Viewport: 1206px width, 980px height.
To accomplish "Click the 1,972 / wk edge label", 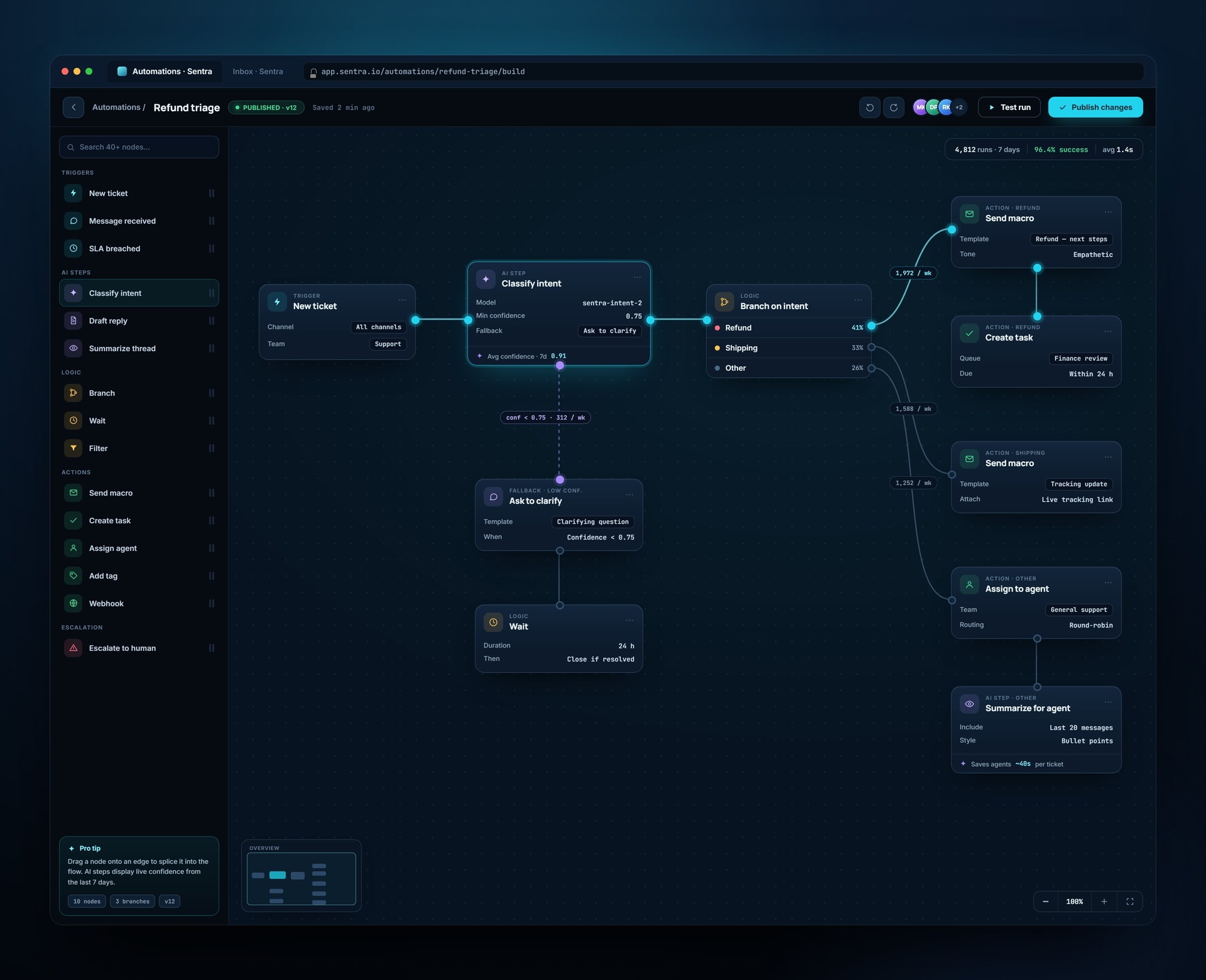I will tap(913, 273).
